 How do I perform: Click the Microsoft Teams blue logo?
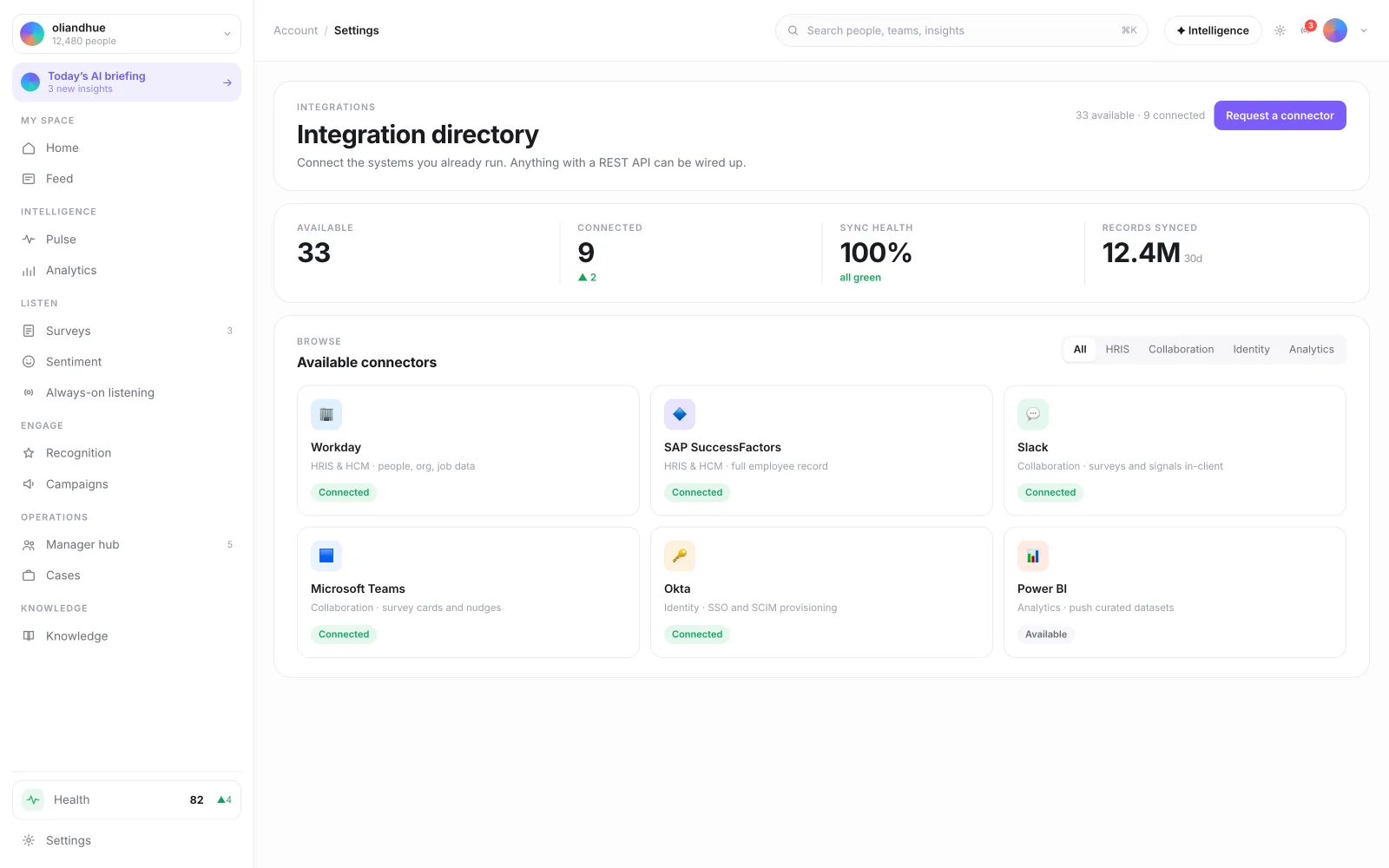(326, 556)
